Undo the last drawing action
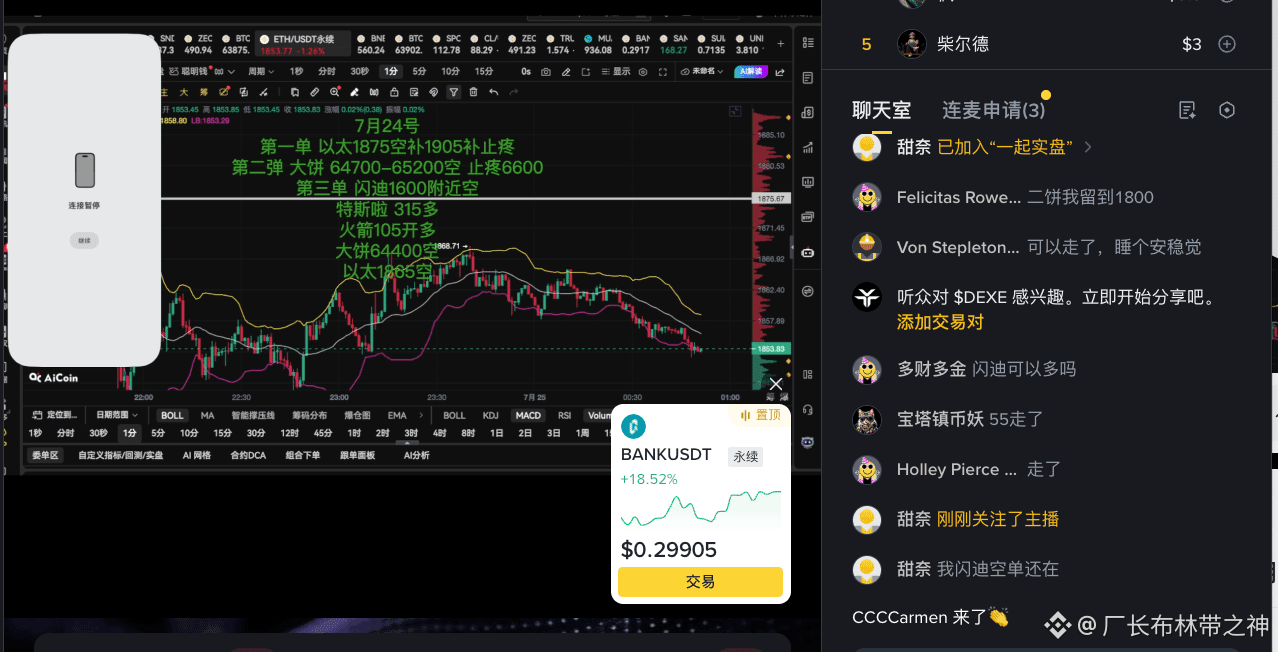The height and width of the screenshot is (652, 1278). click(x=493, y=92)
